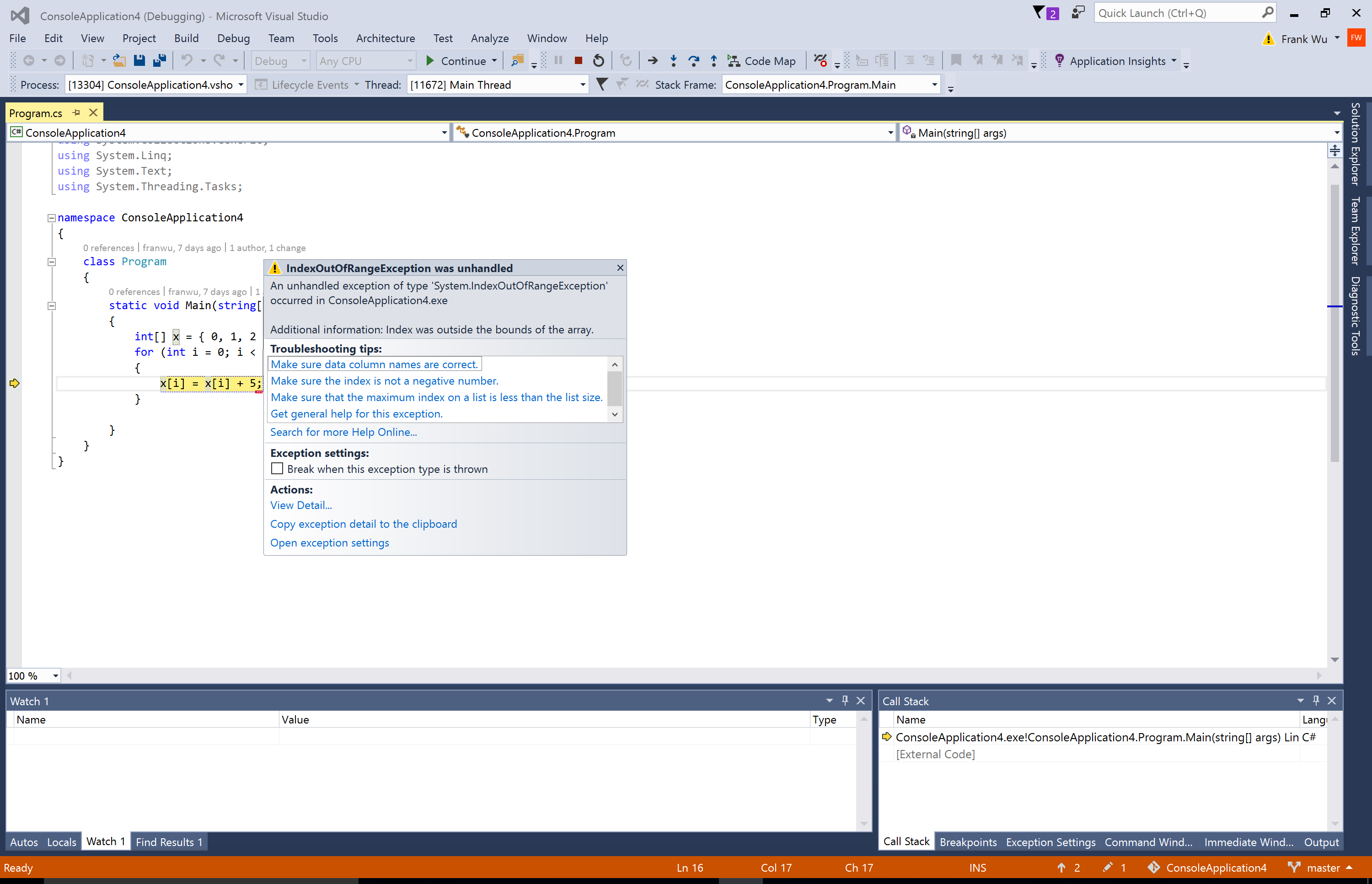Screen dimensions: 1372x884
Task: Open the Thread dropdown
Action: 583,85
